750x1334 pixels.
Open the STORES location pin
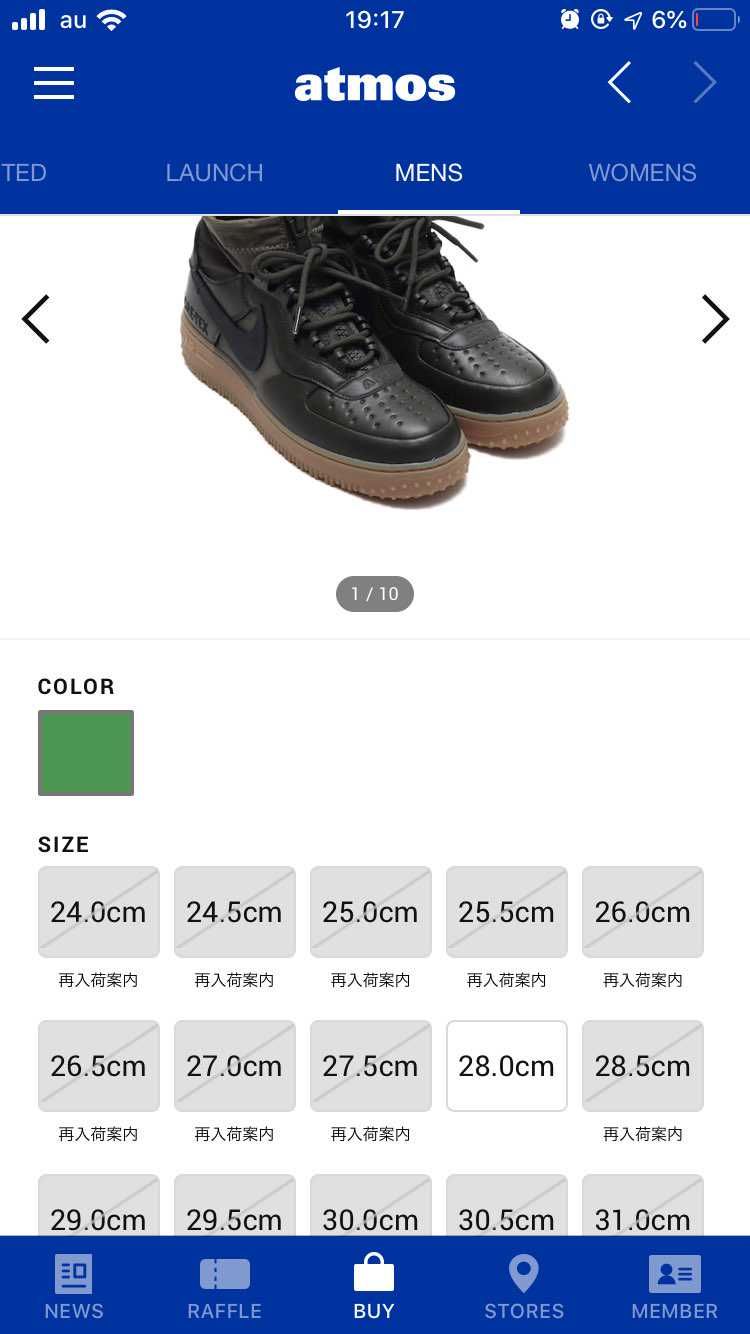(x=524, y=1274)
